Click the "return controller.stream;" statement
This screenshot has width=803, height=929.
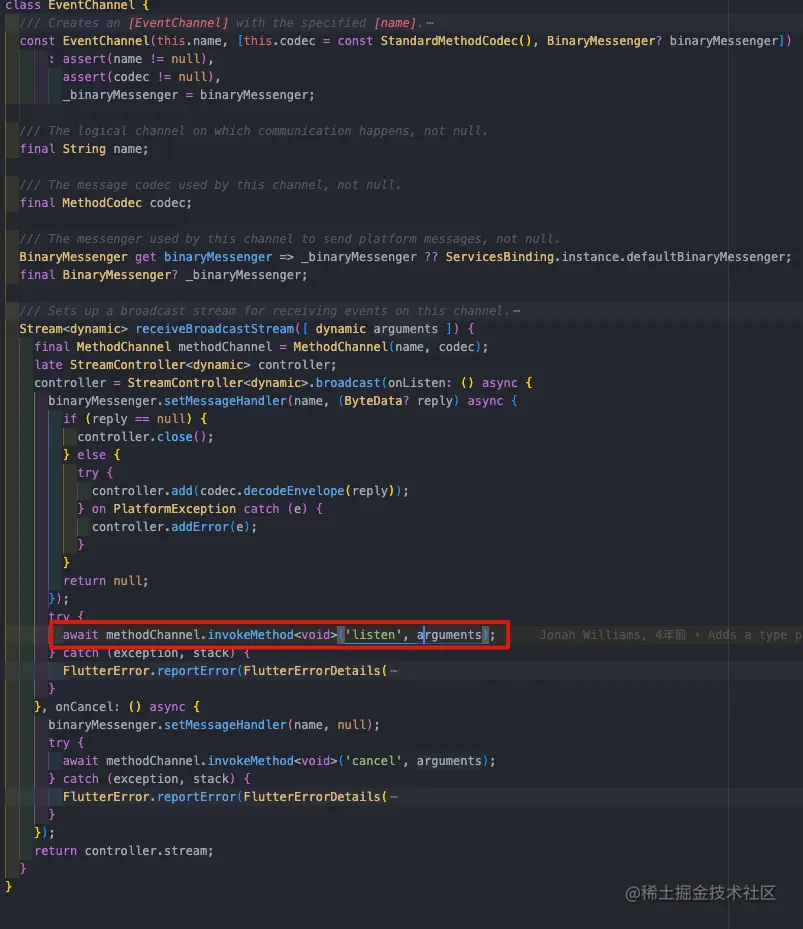[123, 851]
